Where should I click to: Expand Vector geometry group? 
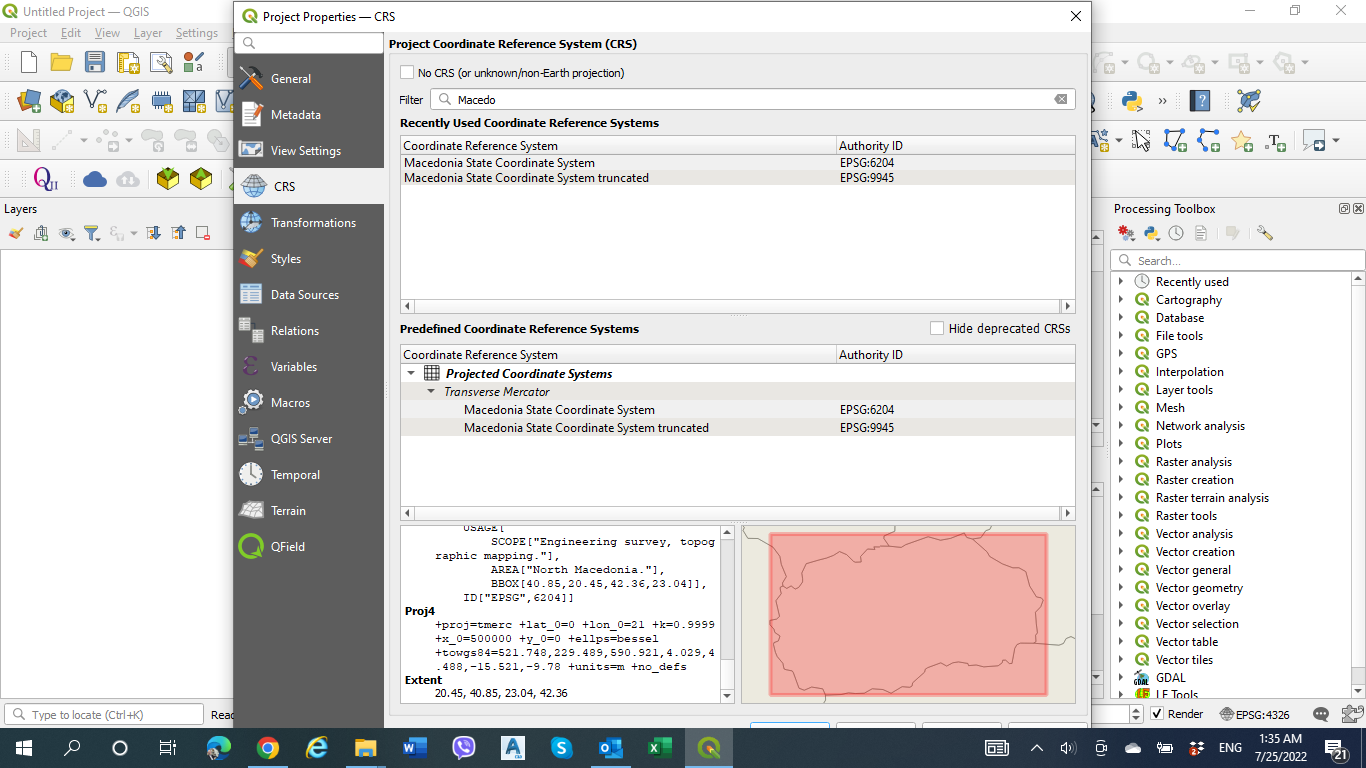tap(1121, 588)
